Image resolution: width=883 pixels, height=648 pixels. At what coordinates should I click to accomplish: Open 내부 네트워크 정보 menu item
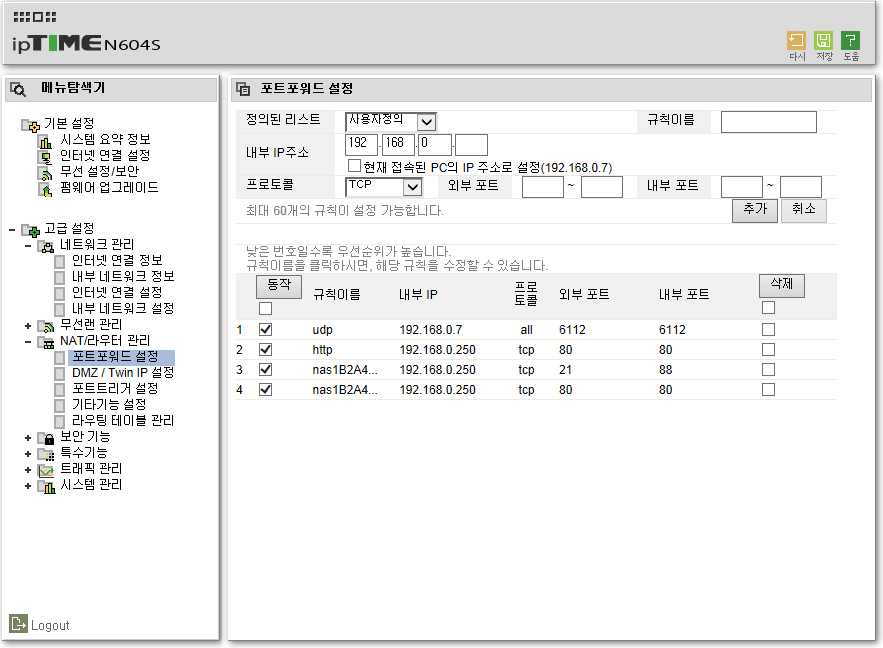coord(123,277)
